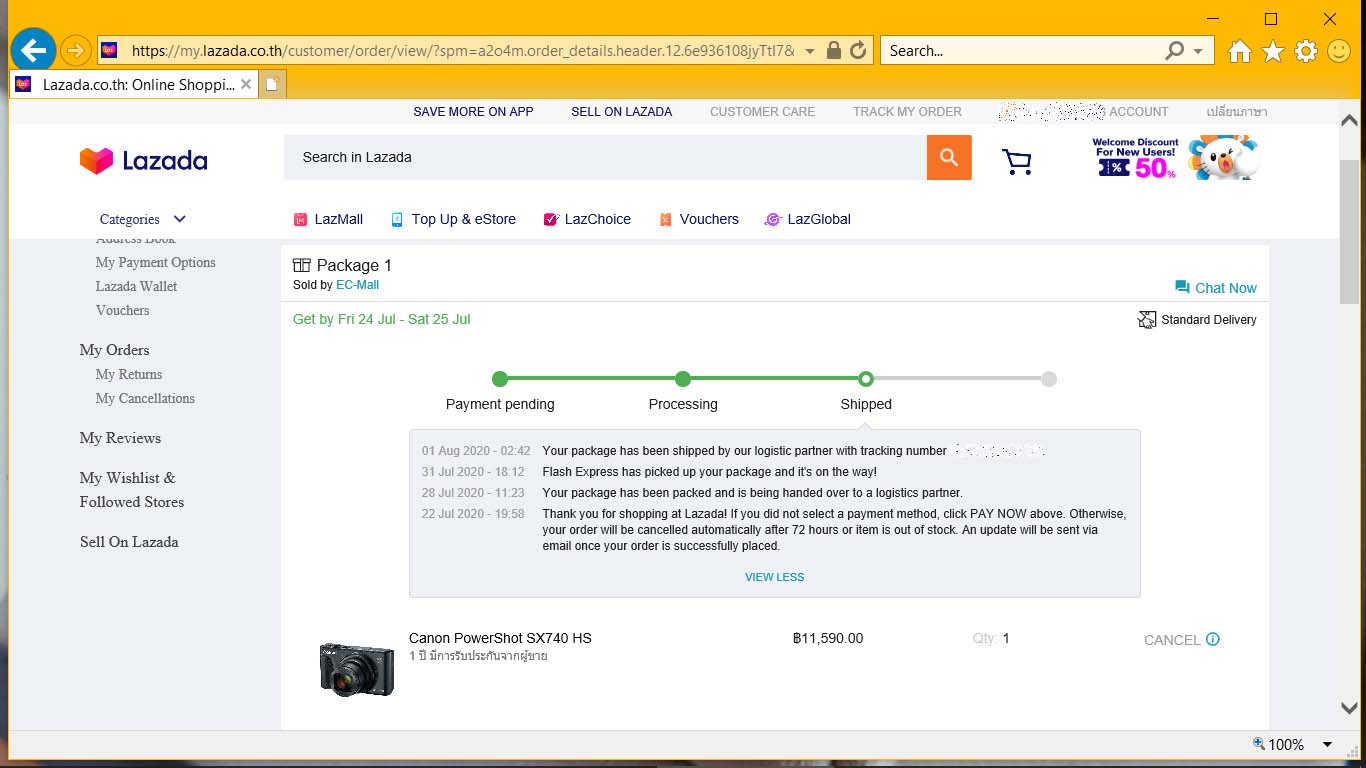This screenshot has width=1366, height=768.
Task: Open LazGlobal link
Action: [x=808, y=219]
